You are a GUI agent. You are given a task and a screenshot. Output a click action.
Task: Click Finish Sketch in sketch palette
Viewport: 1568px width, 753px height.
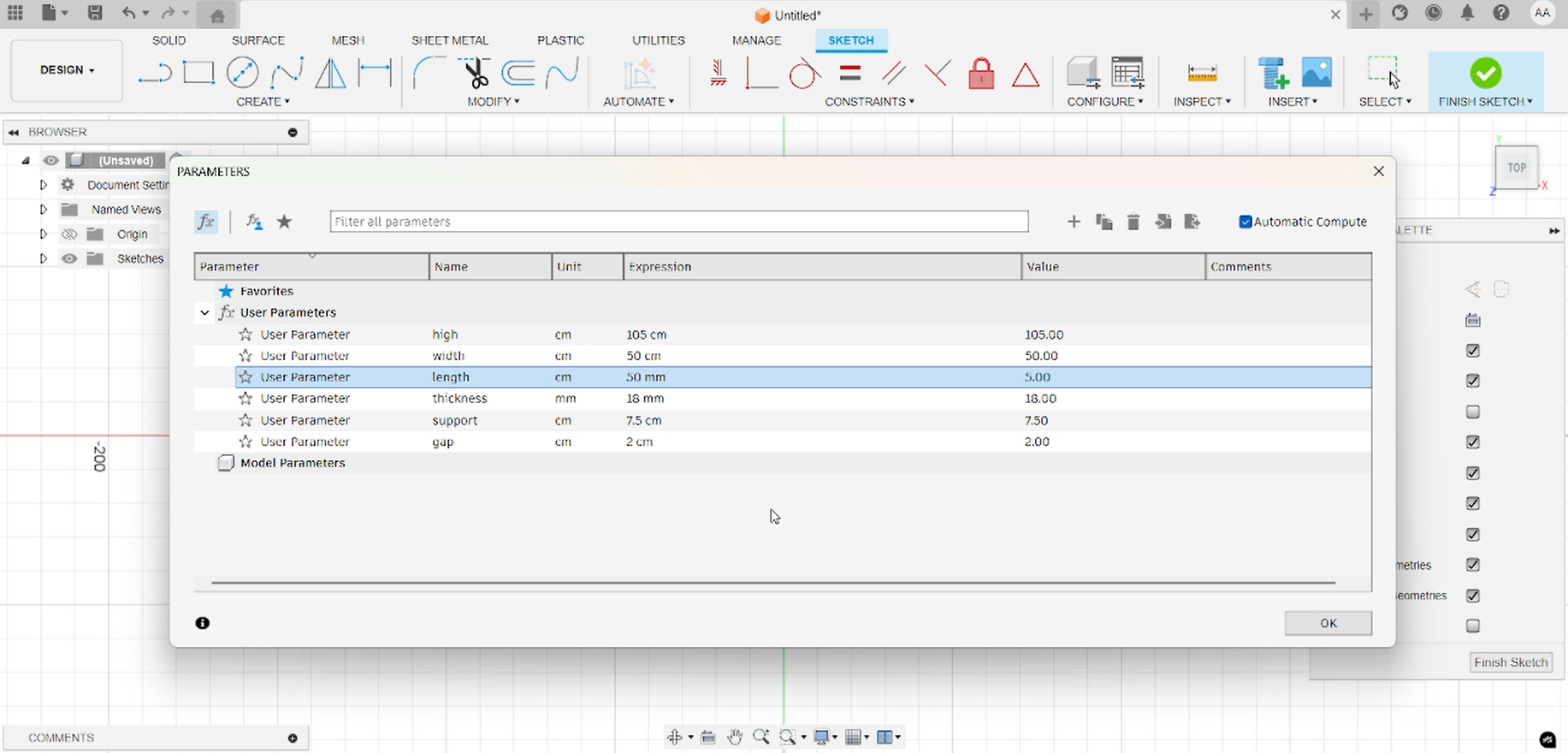coord(1511,662)
